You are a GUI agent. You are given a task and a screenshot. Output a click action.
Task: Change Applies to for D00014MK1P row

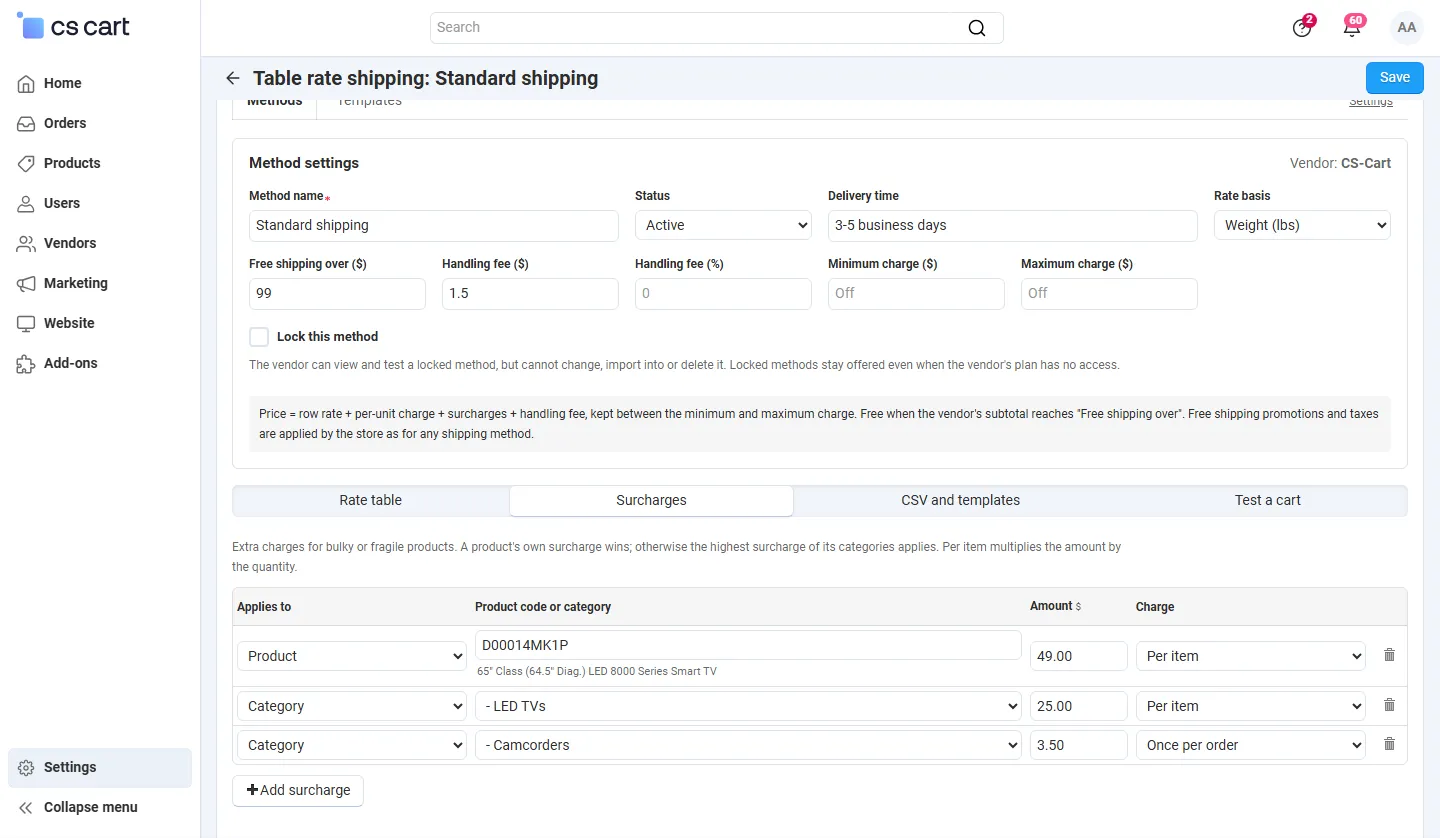(352, 656)
